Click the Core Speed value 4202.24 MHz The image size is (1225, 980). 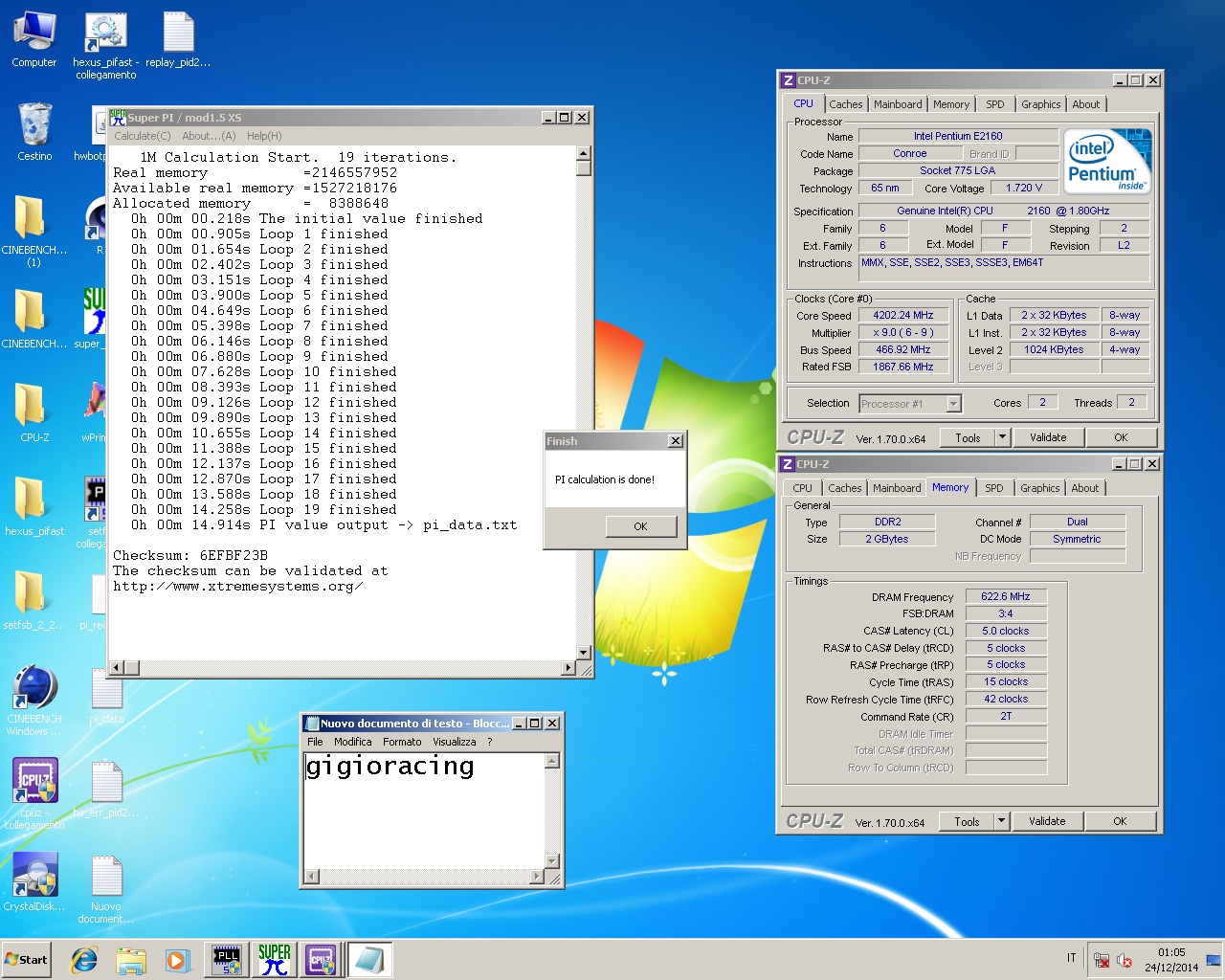tap(902, 315)
